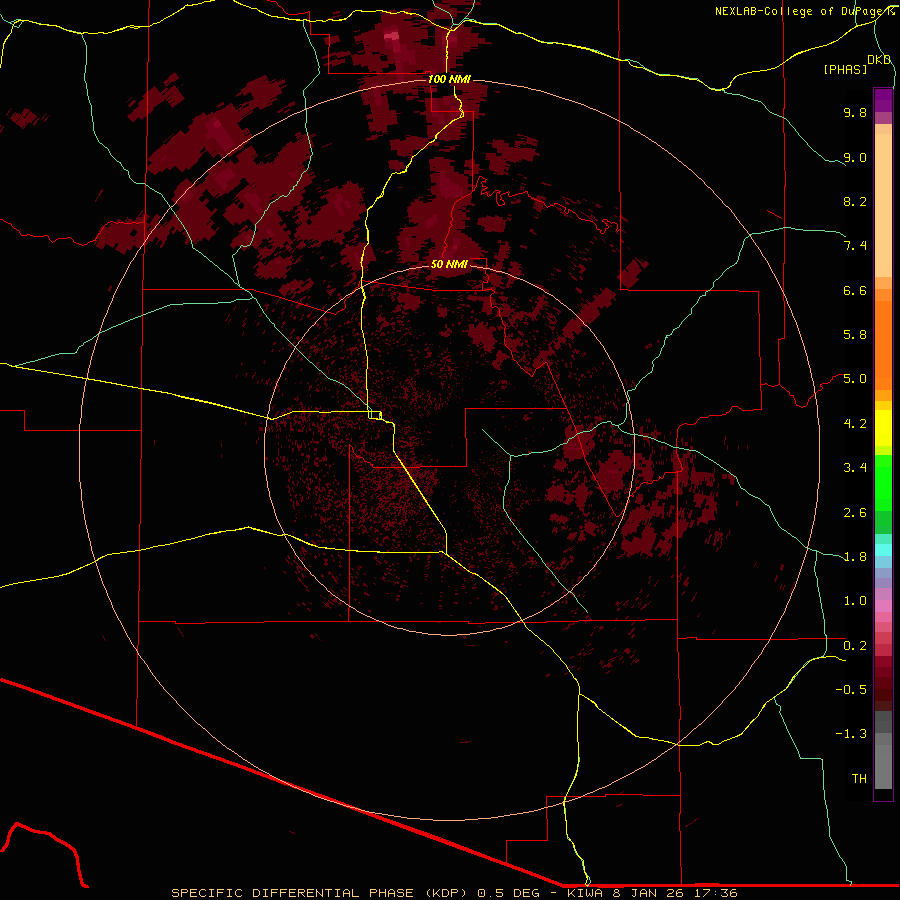The height and width of the screenshot is (900, 900).
Task: Click the 50 NMI range ring label
Action: [449, 264]
